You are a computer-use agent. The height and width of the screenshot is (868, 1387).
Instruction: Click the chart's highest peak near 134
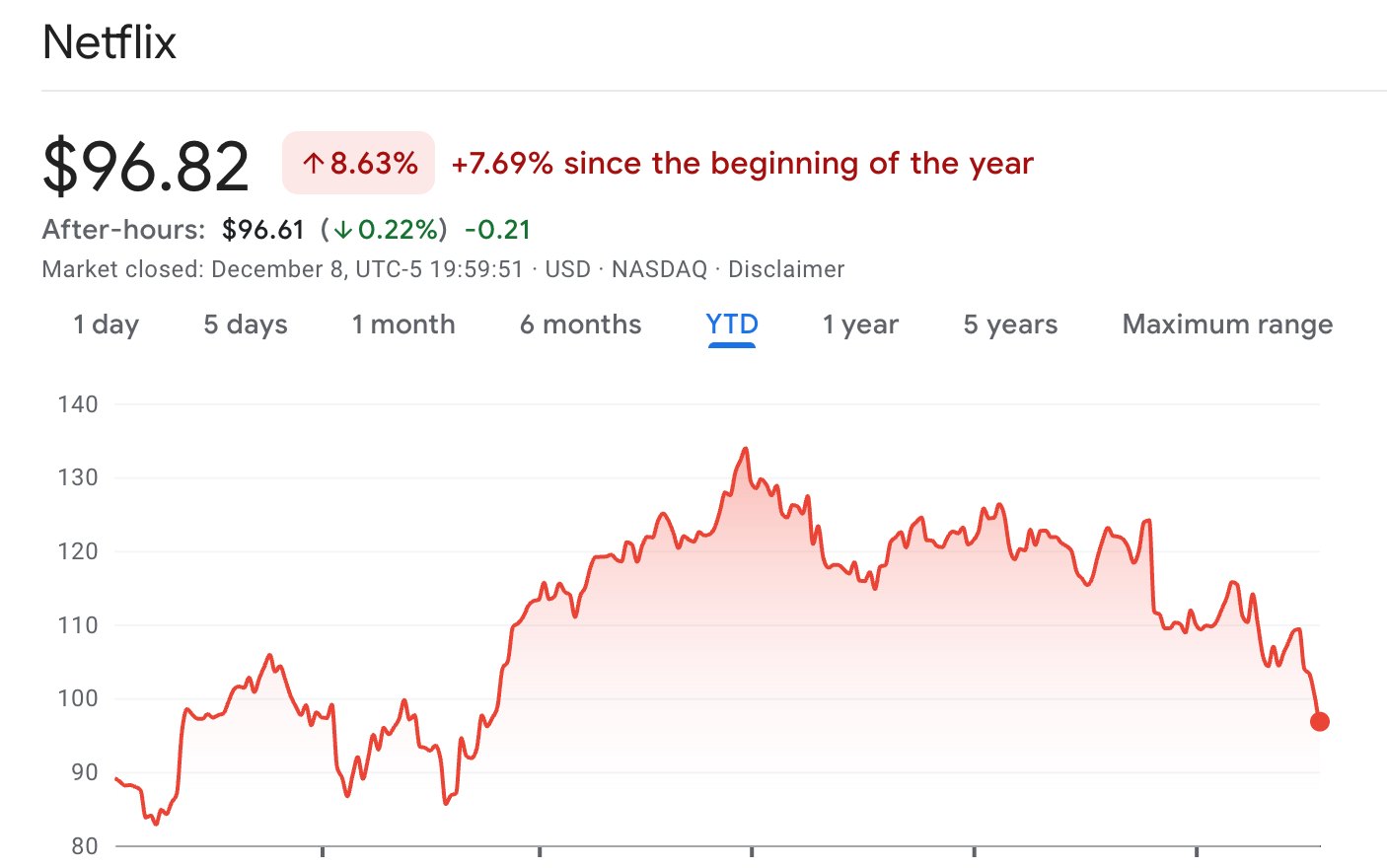click(x=745, y=449)
